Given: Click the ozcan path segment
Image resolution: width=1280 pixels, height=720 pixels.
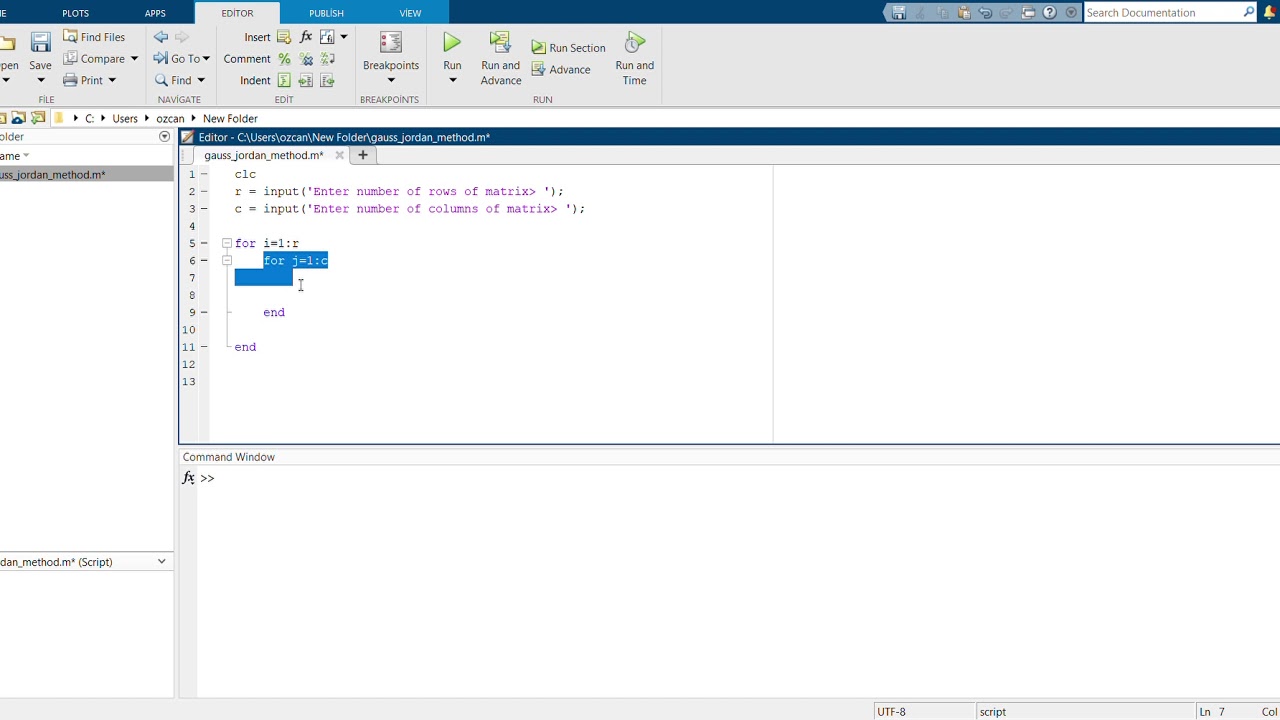Looking at the screenshot, I should (170, 118).
